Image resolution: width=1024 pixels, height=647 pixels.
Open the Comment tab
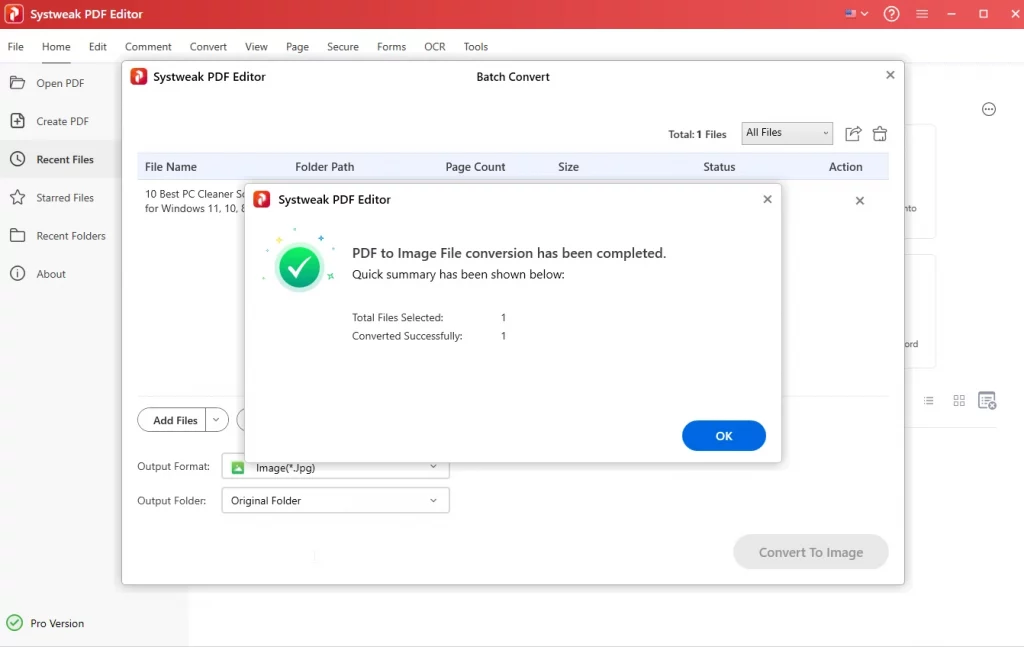click(148, 46)
